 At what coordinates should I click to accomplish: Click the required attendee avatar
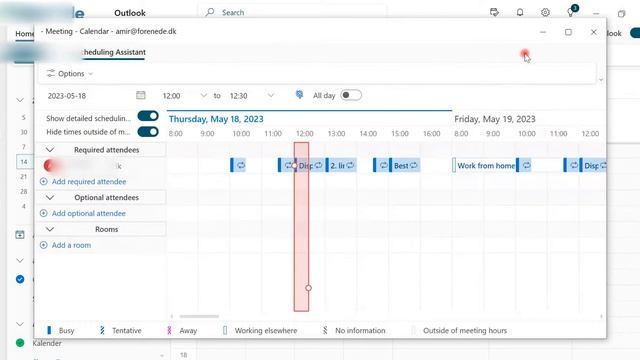tap(50, 166)
